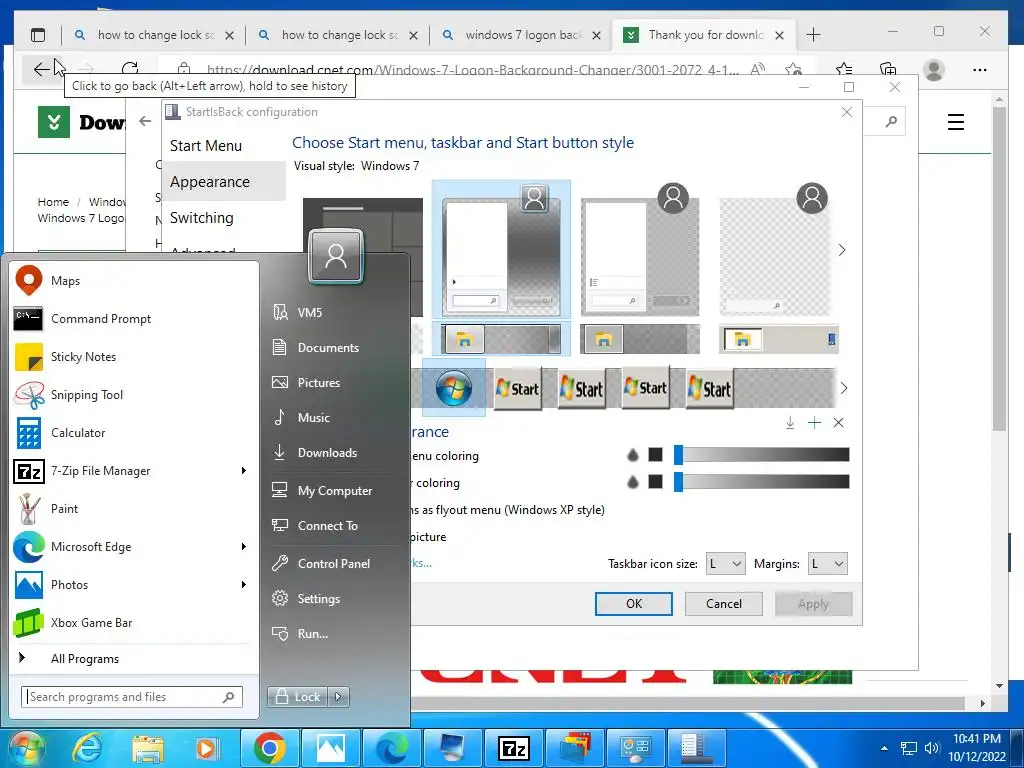Expand Microsoft Edge submenu arrow
Viewport: 1024px width, 768px height.
(x=244, y=547)
